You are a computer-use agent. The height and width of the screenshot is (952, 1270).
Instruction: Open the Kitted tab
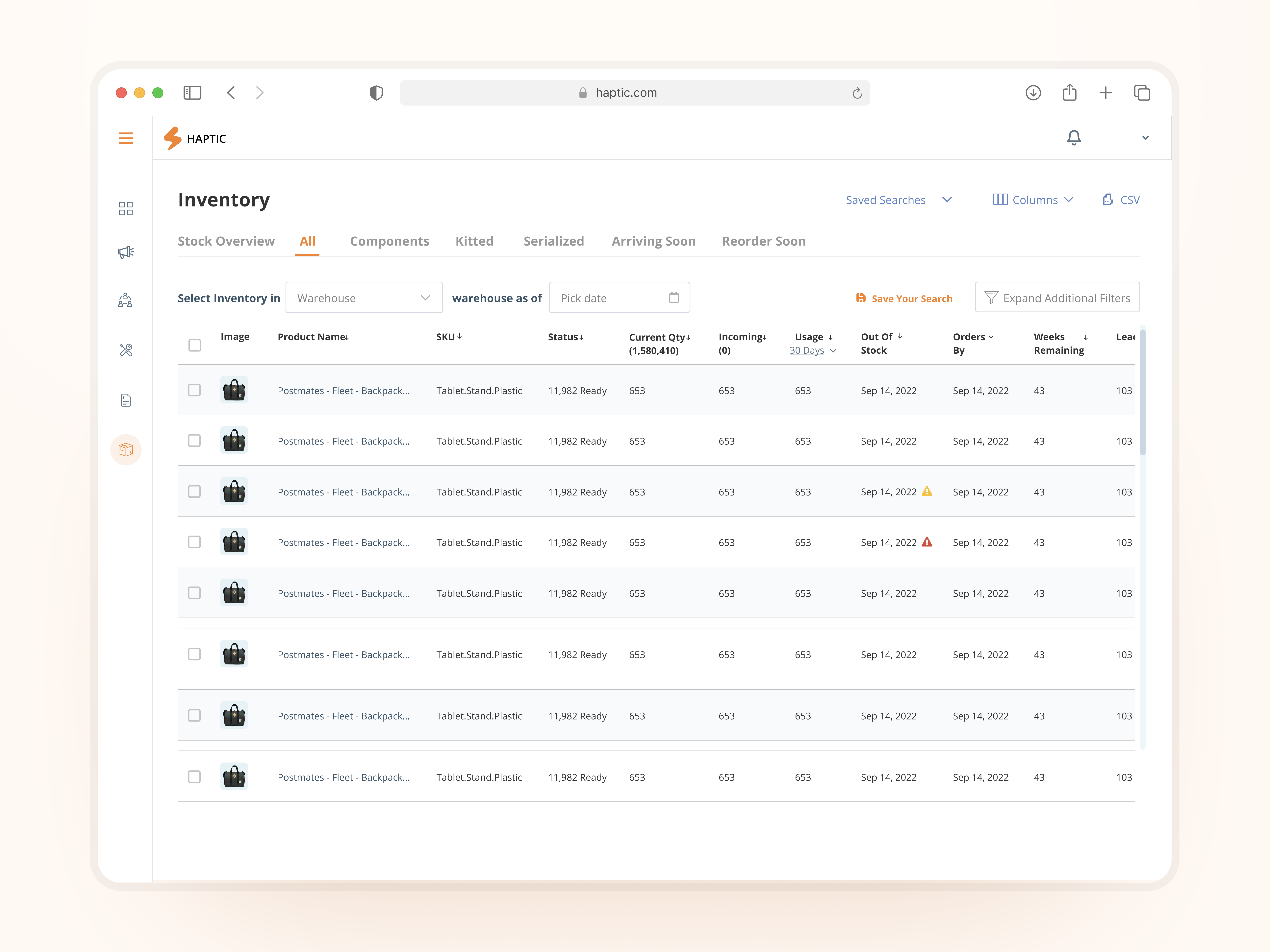474,241
